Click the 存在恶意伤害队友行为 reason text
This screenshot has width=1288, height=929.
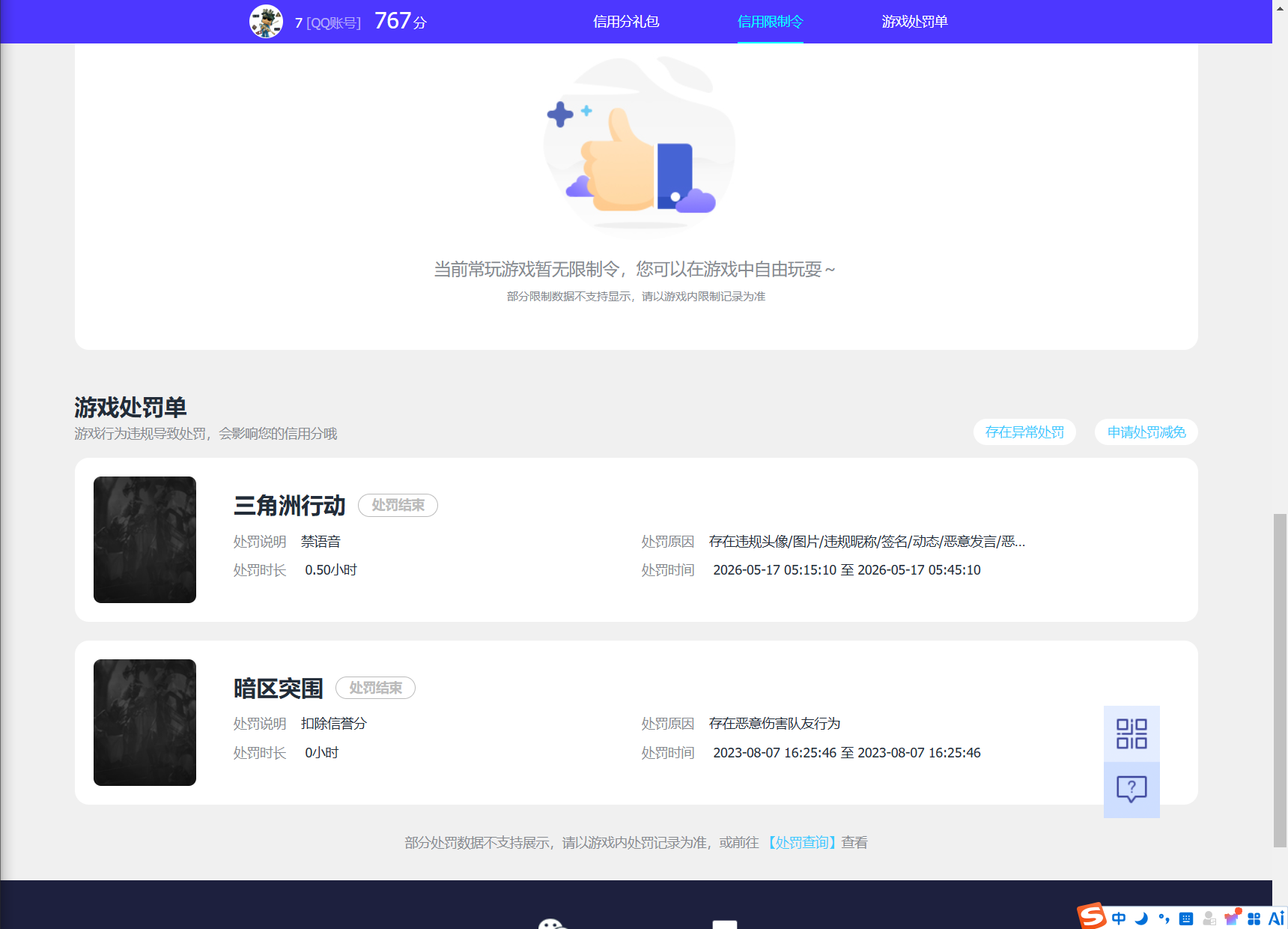coord(774,724)
